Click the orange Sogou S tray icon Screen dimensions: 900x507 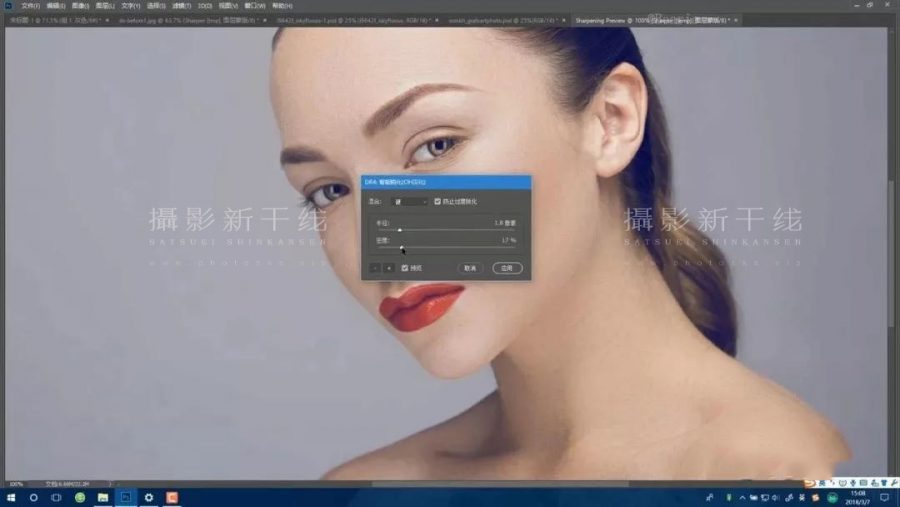pyautogui.click(x=815, y=497)
